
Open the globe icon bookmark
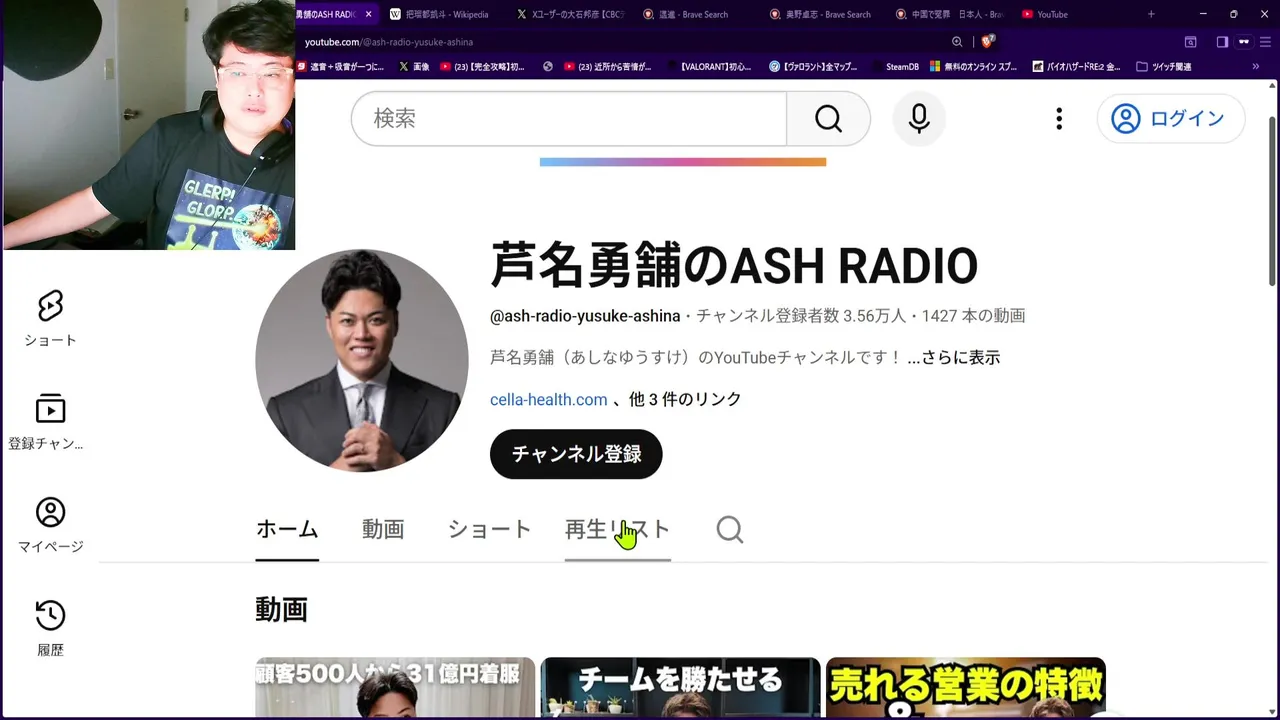point(548,67)
